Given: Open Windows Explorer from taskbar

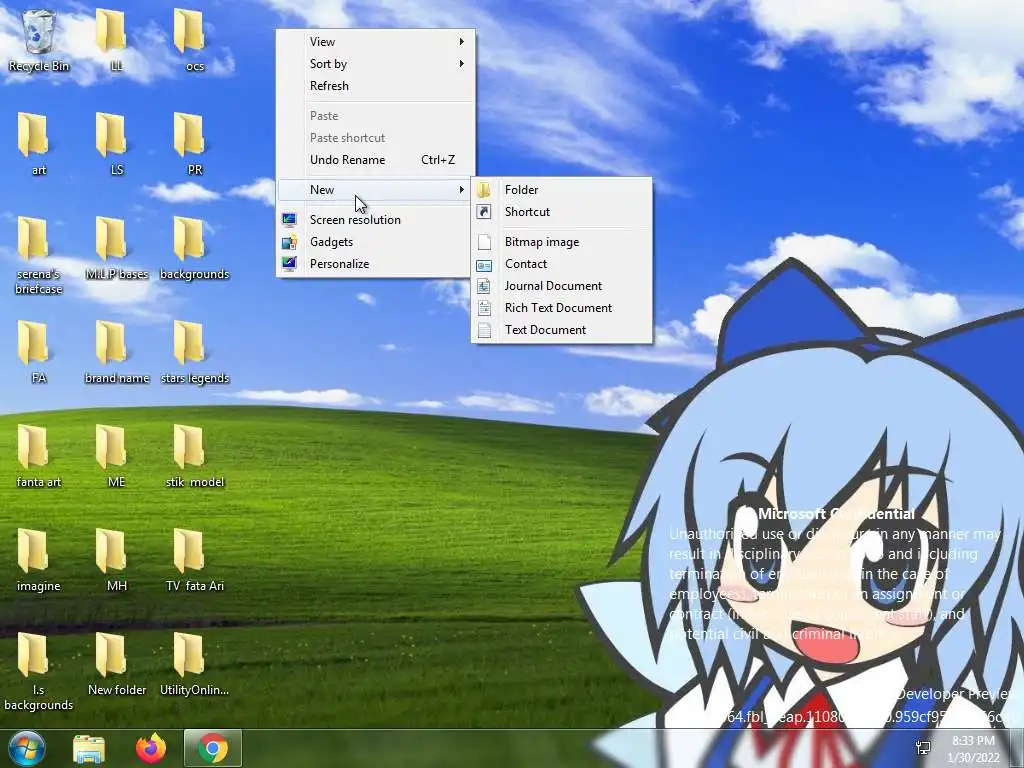Looking at the screenshot, I should pos(89,748).
